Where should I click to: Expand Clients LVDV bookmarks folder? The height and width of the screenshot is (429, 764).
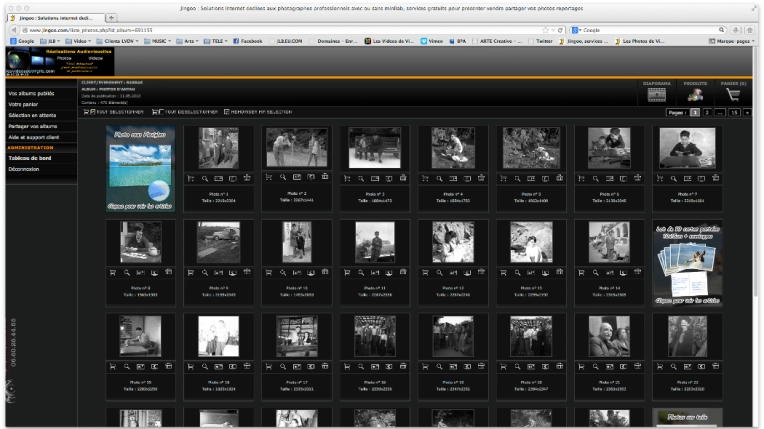pyautogui.click(x=117, y=41)
